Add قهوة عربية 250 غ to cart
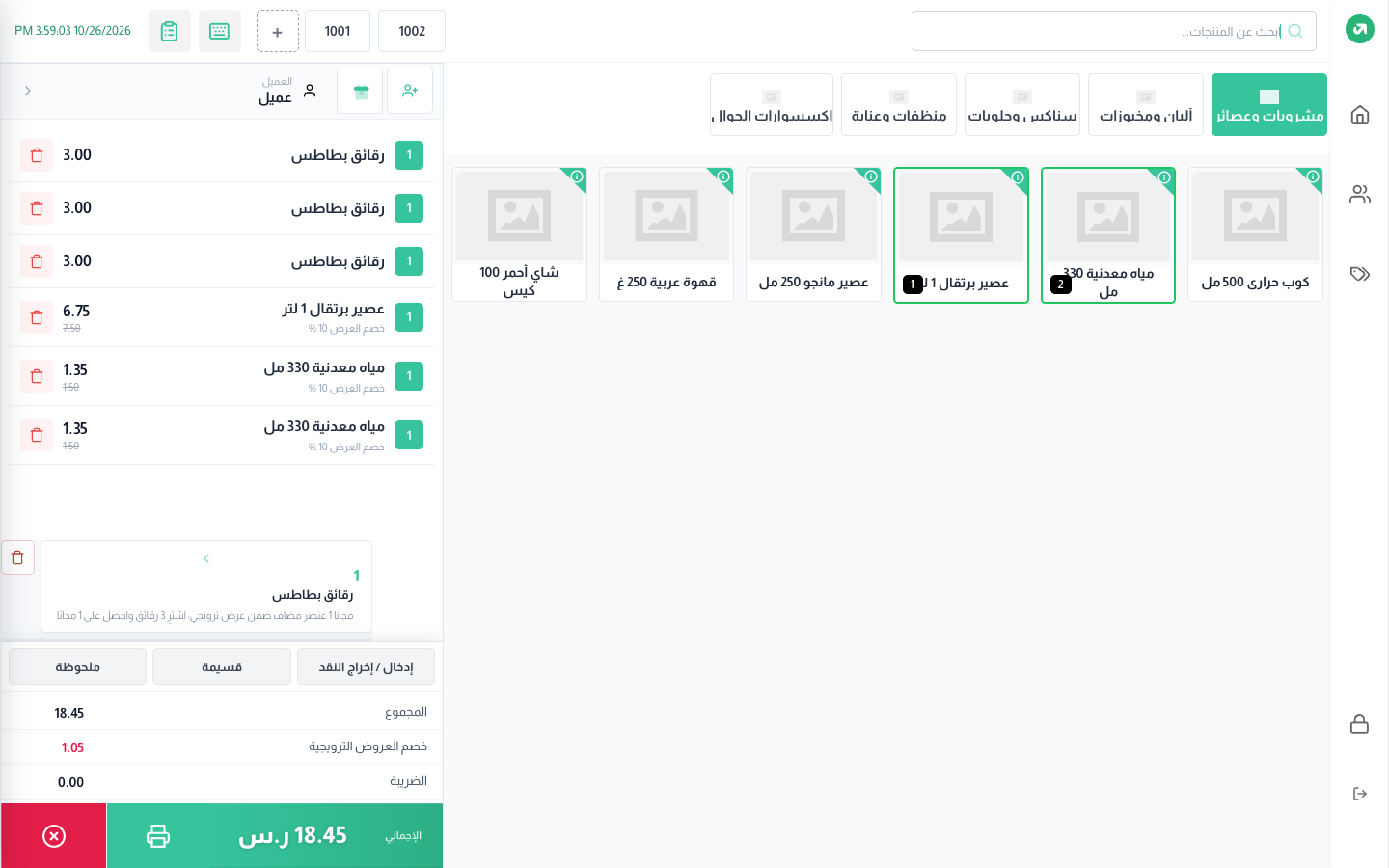 [667, 234]
